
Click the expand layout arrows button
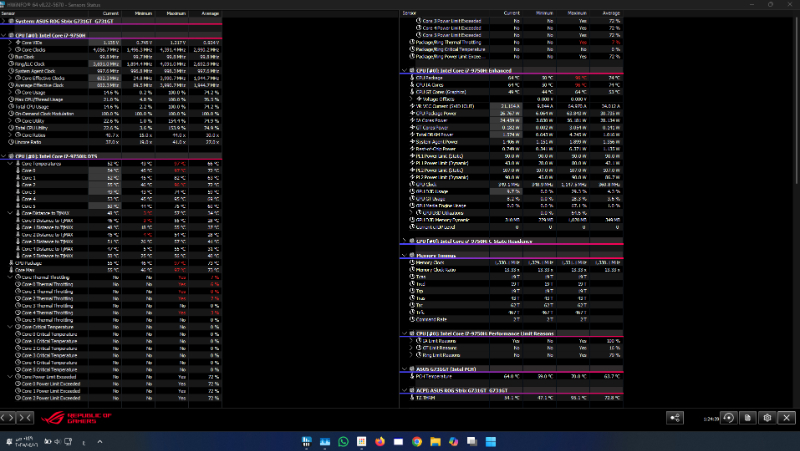(x=8, y=417)
